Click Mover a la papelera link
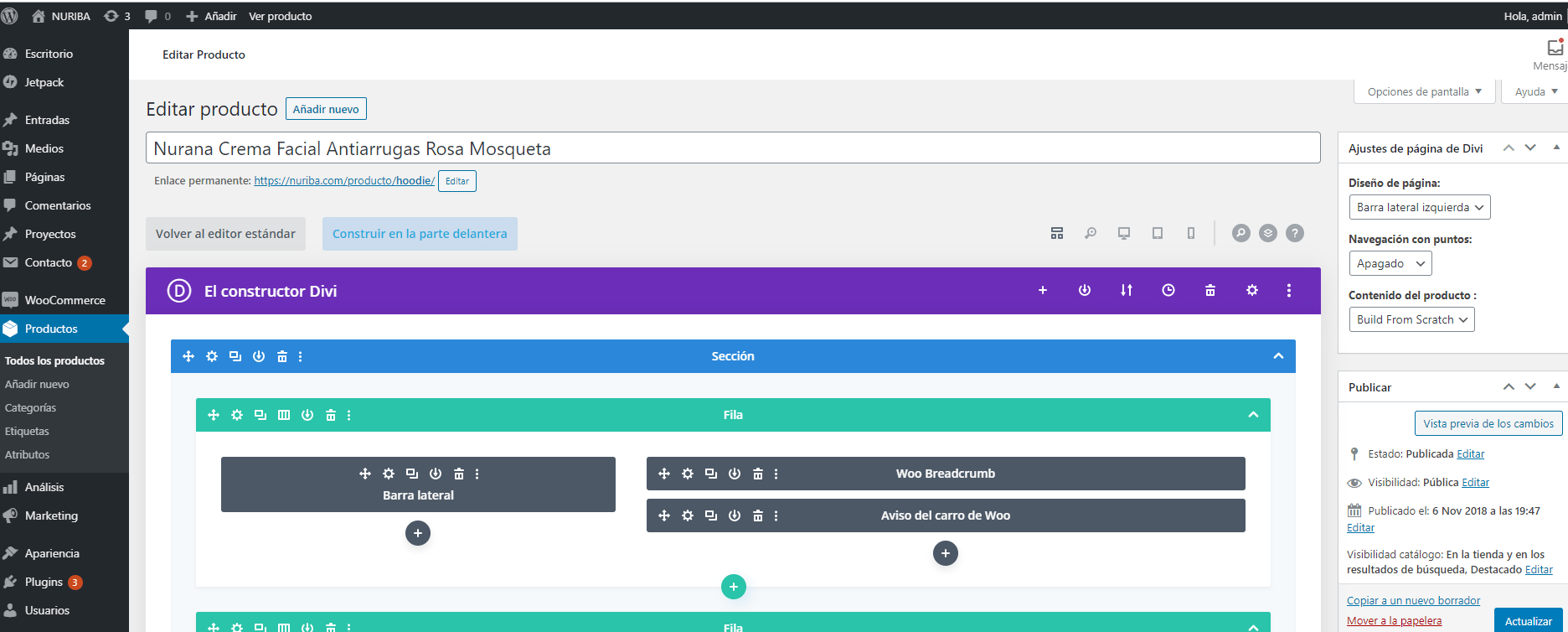Image resolution: width=1568 pixels, height=632 pixels. pyautogui.click(x=1394, y=621)
